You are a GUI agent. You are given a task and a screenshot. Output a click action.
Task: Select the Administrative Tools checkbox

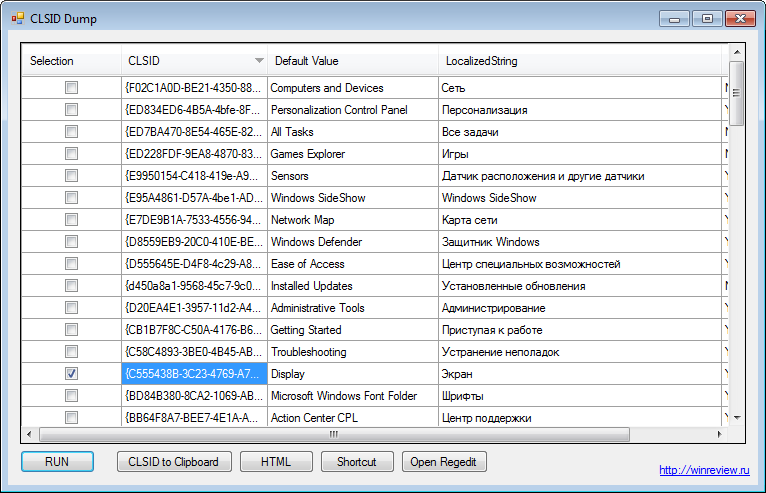point(71,307)
